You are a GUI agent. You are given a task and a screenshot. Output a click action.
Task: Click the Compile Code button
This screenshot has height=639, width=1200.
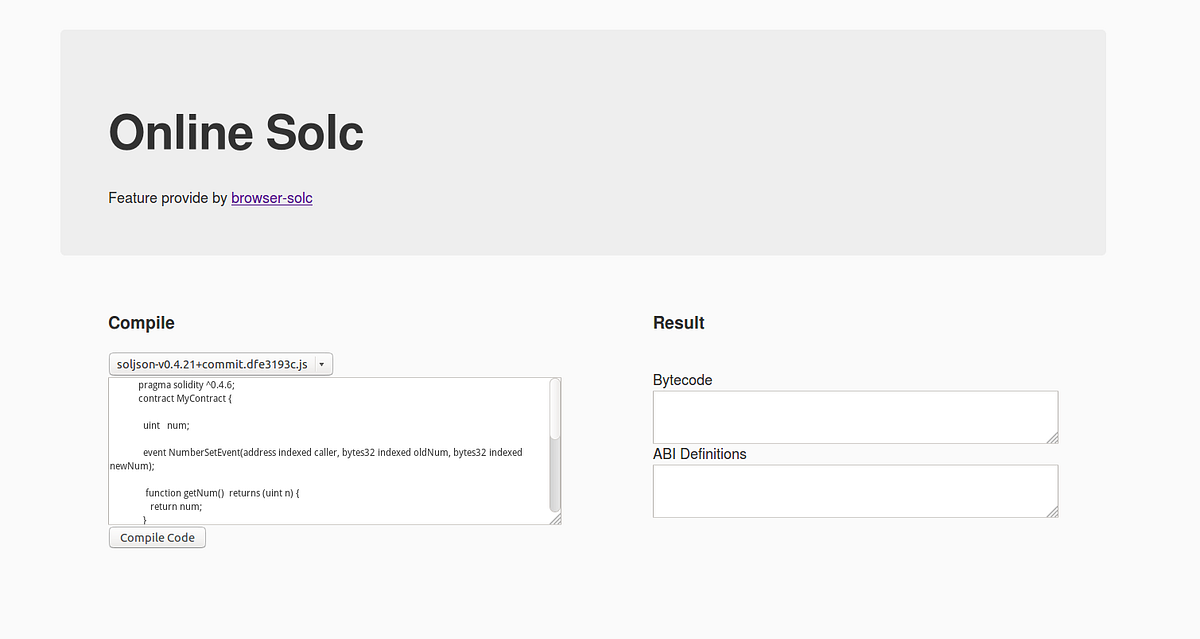[x=156, y=537]
